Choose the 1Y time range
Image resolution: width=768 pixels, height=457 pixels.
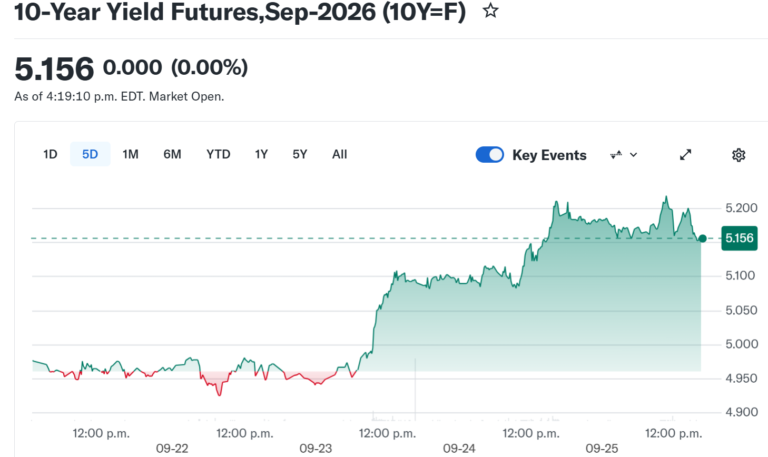coord(261,154)
